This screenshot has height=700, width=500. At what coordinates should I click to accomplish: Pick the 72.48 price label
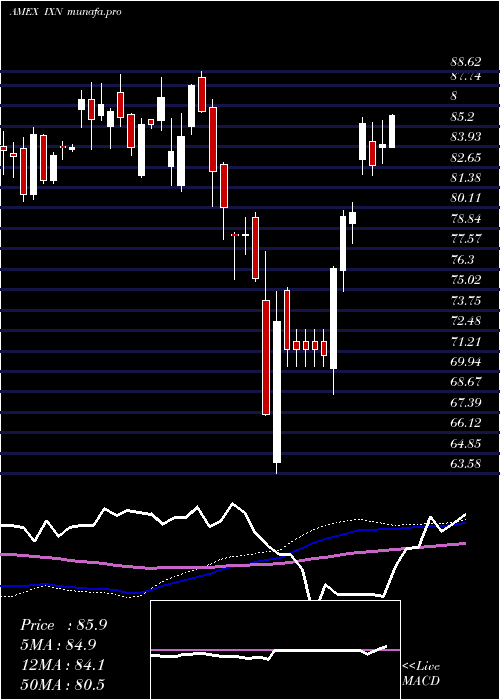click(466, 321)
